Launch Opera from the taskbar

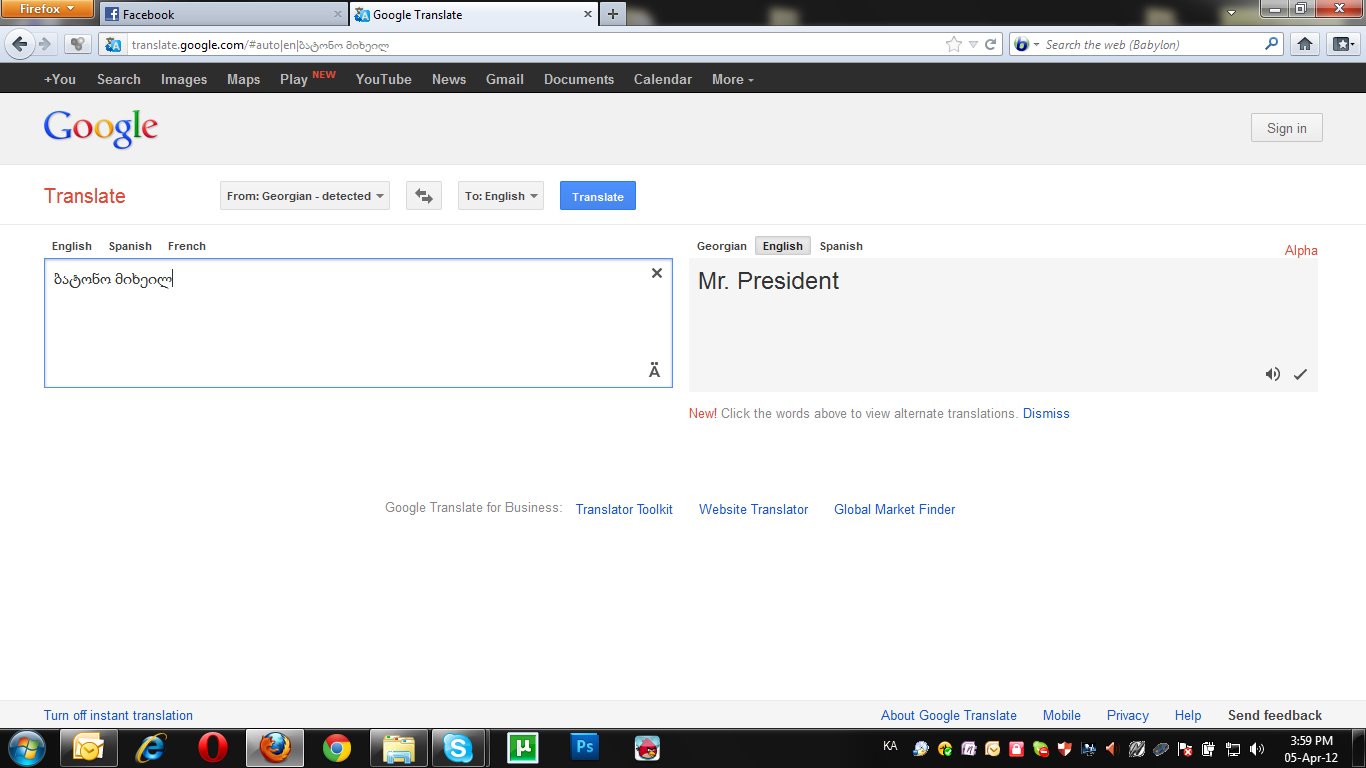coord(212,748)
